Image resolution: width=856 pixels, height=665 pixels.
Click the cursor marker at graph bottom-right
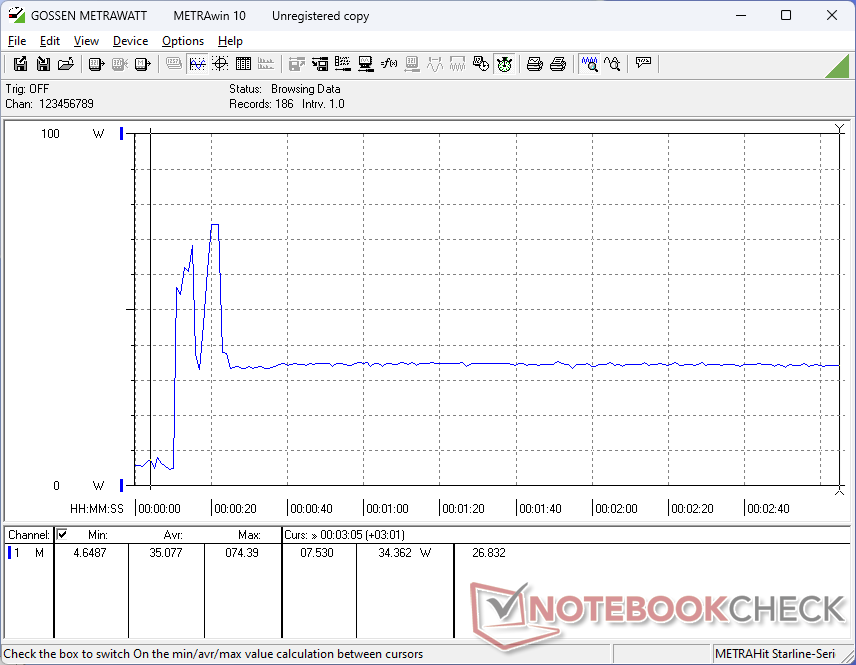840,491
